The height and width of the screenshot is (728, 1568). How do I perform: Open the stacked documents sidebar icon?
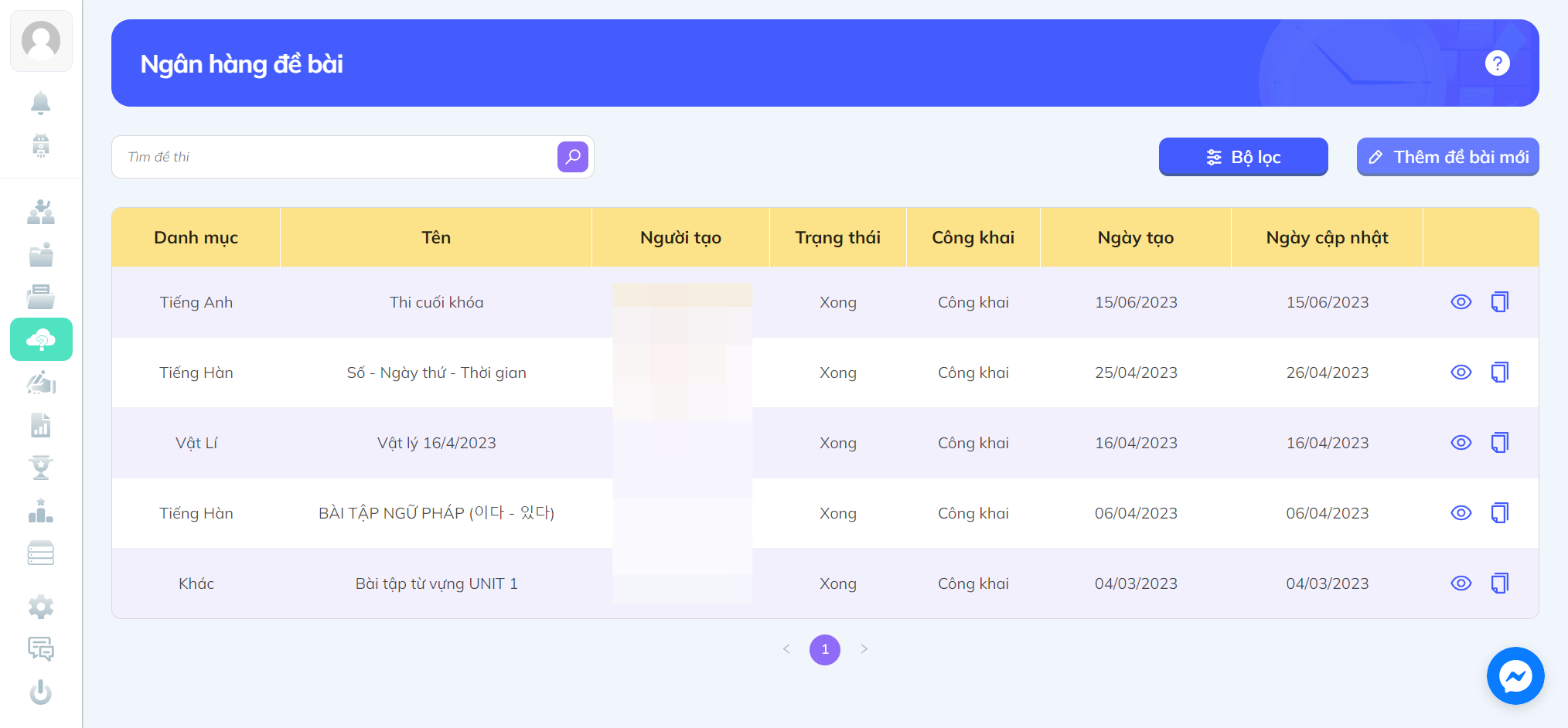click(40, 297)
